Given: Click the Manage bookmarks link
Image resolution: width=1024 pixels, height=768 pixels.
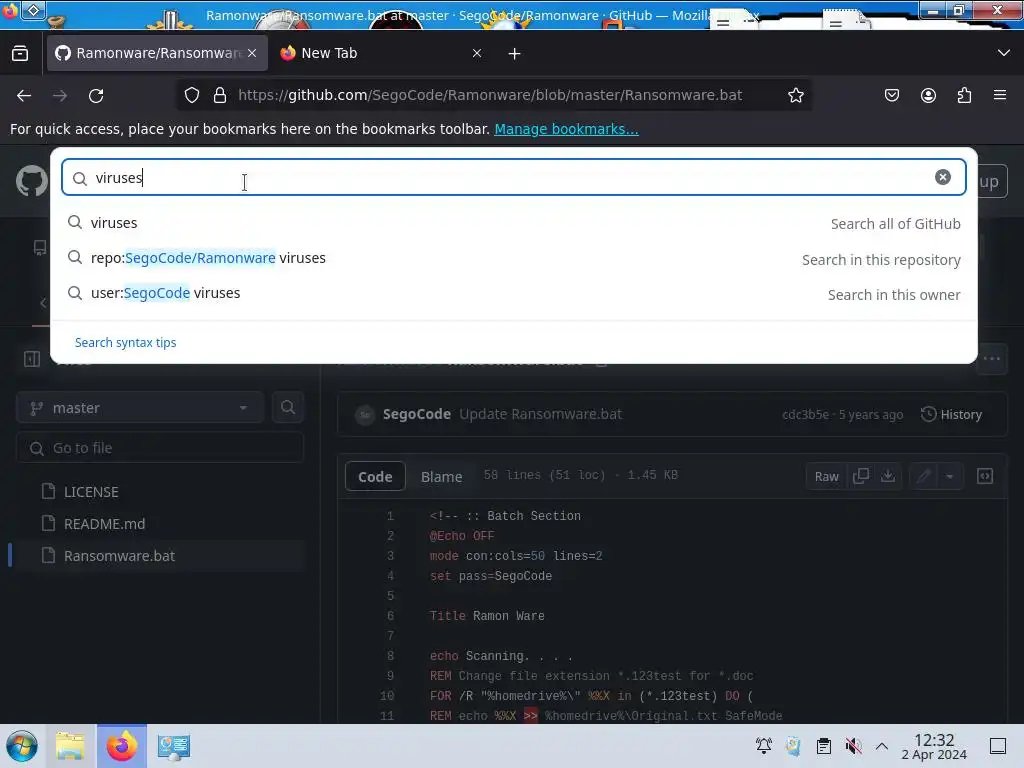Looking at the screenshot, I should click(566, 129).
